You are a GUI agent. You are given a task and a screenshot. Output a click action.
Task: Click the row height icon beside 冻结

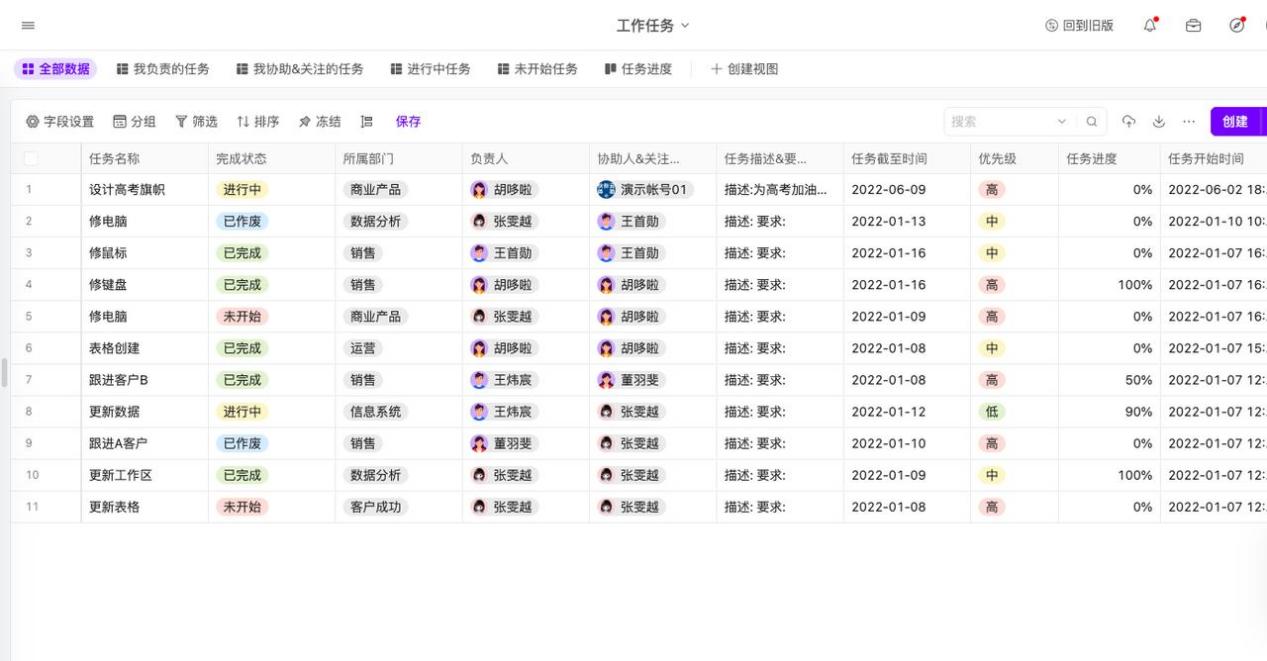[x=367, y=122]
